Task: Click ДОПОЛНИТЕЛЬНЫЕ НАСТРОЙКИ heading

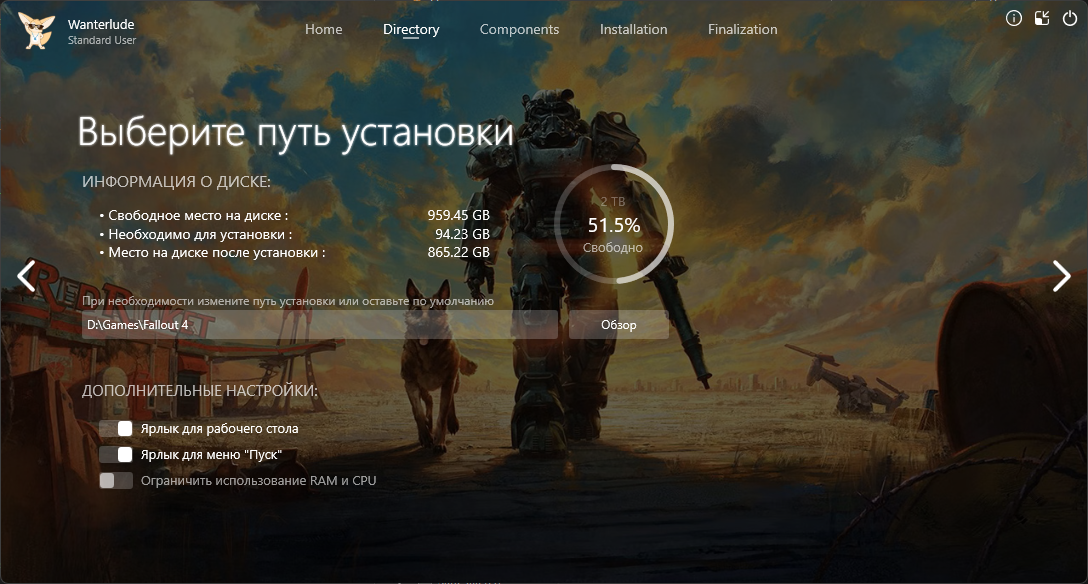Action: (x=200, y=390)
